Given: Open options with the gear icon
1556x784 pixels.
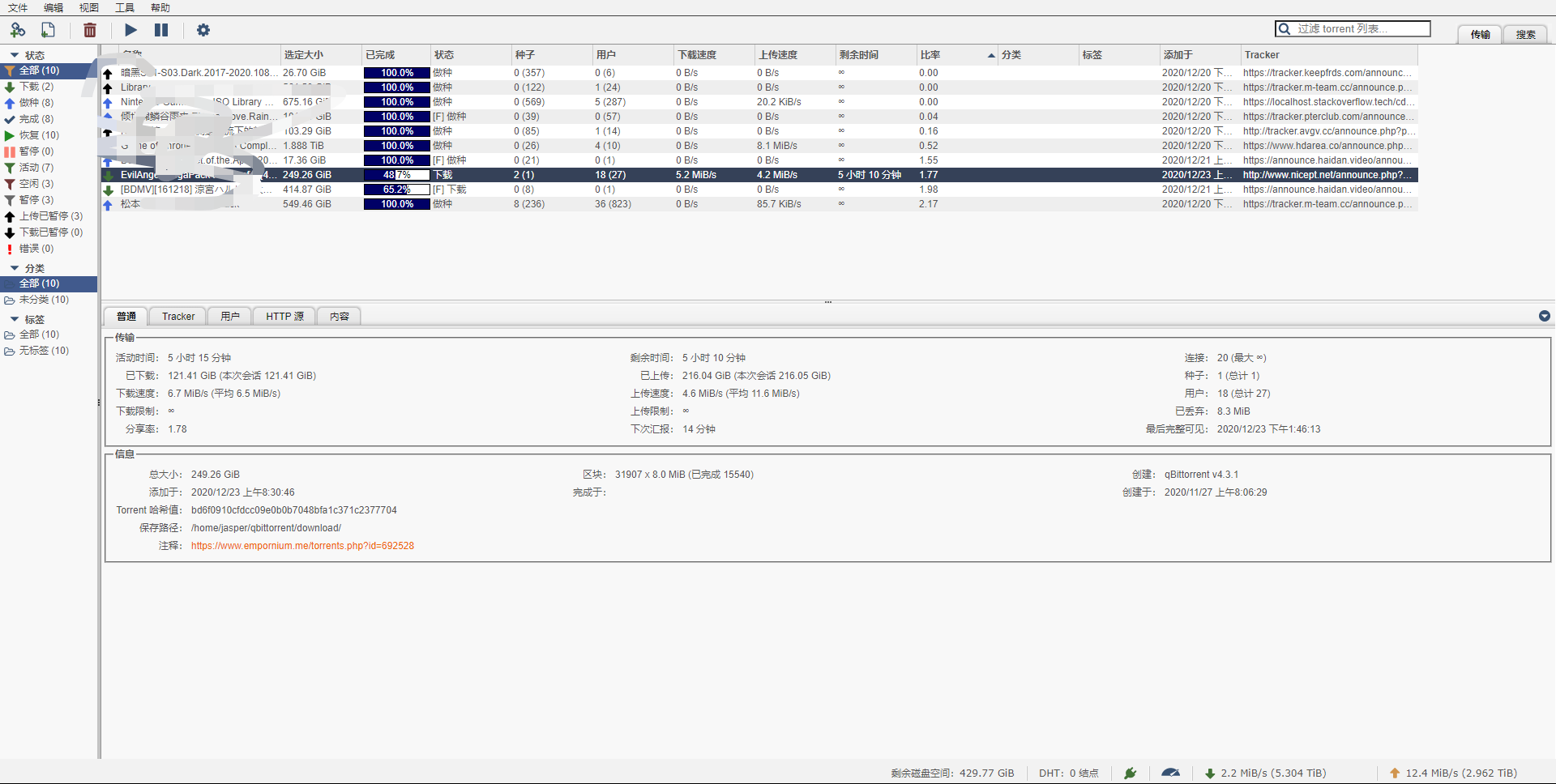Looking at the screenshot, I should [x=203, y=30].
